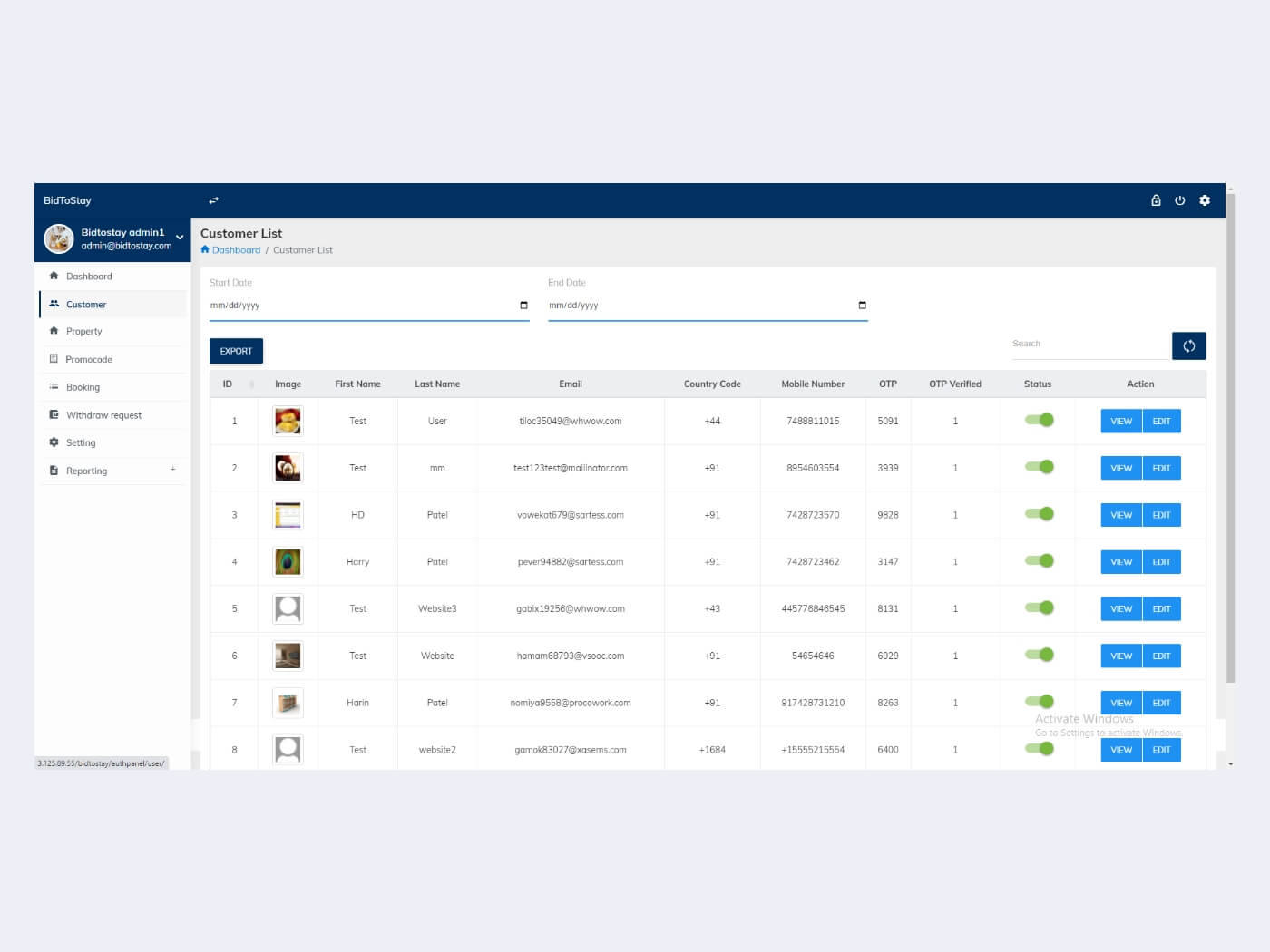Click the EXPORT button

(x=236, y=351)
